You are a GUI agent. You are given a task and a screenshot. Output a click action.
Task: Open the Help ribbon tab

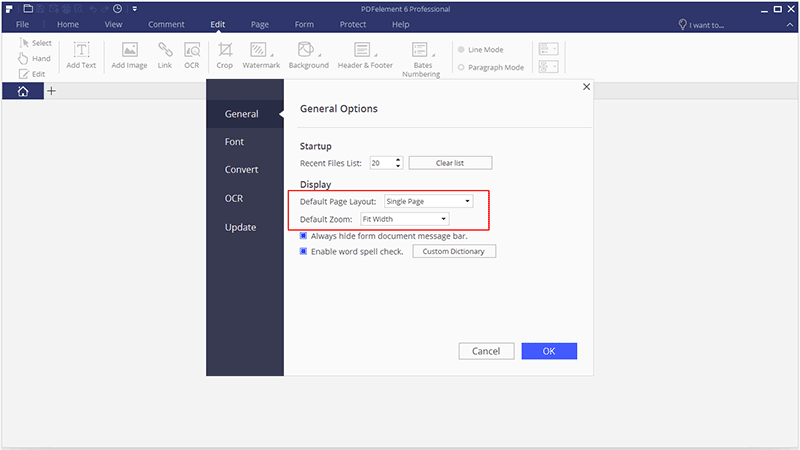[401, 24]
